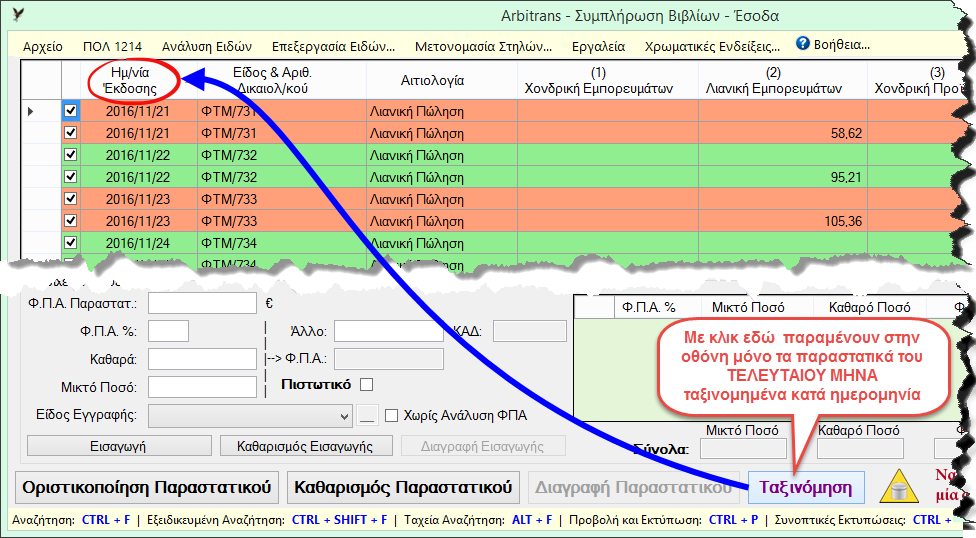
Task: Click the ΦΤΜ/733 cell in the 105,36 row
Action: (x=282, y=221)
